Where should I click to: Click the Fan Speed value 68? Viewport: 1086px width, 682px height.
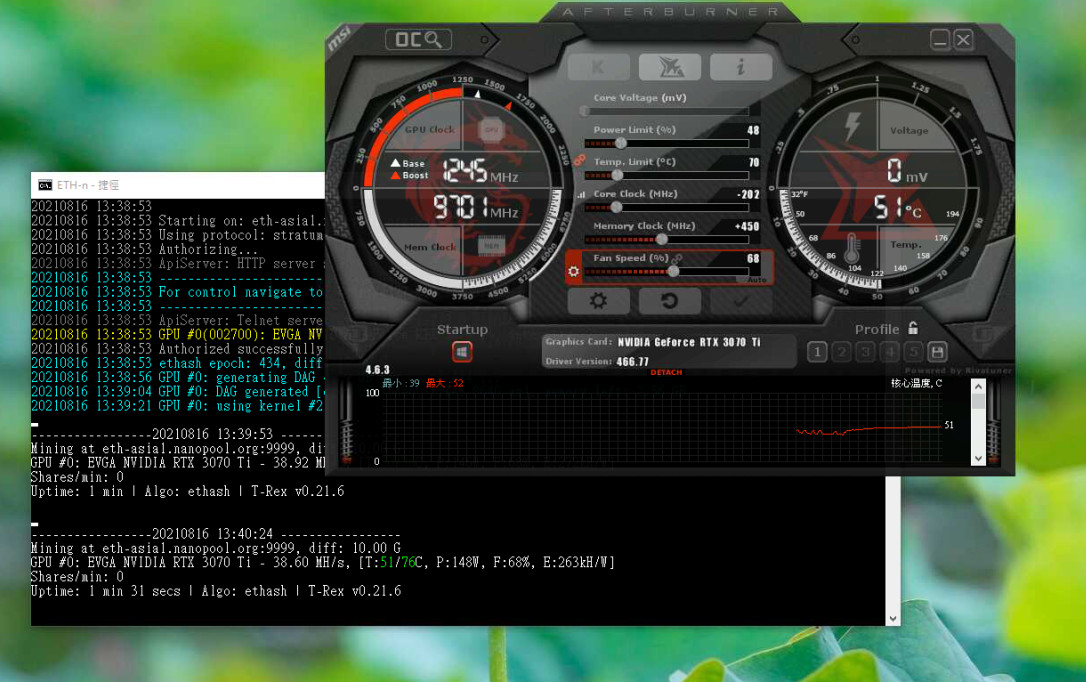753,258
